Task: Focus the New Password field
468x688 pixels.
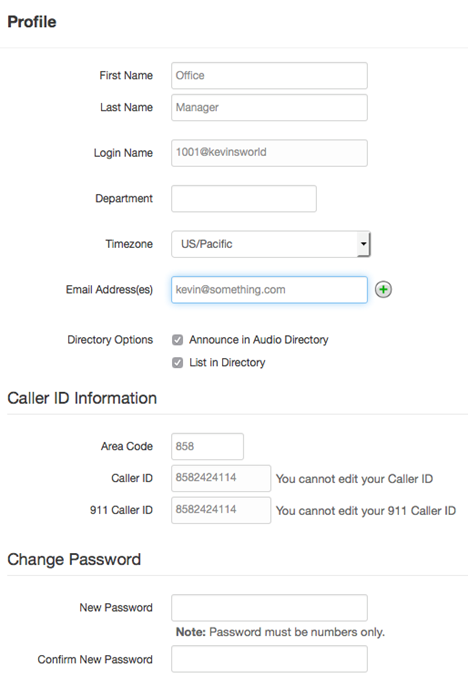Action: [x=269, y=608]
